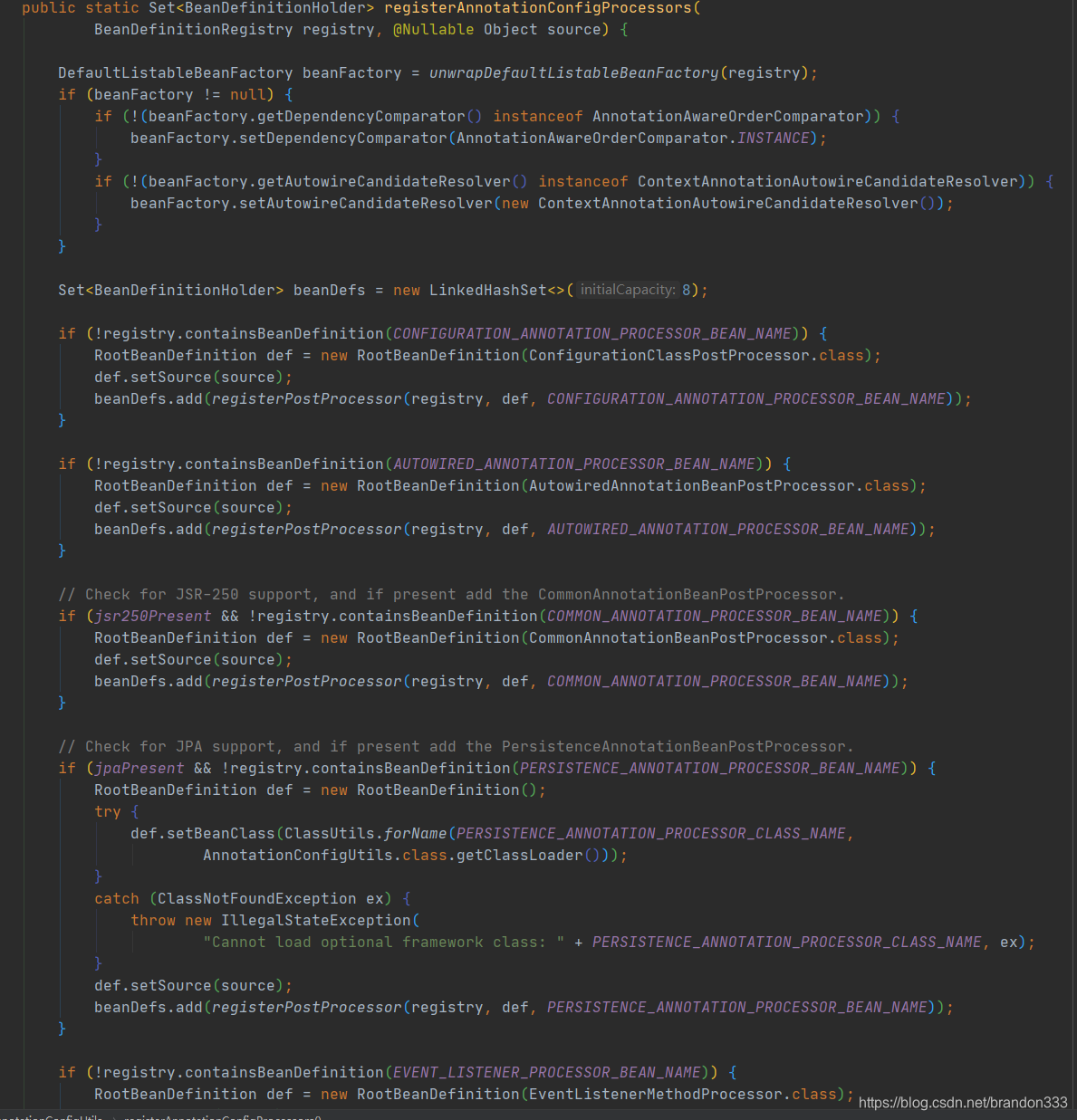Click ContextAnnotationAutowireCandidateResolver after 'new' keyword
The width and height of the screenshot is (1077, 1120).
tap(728, 204)
